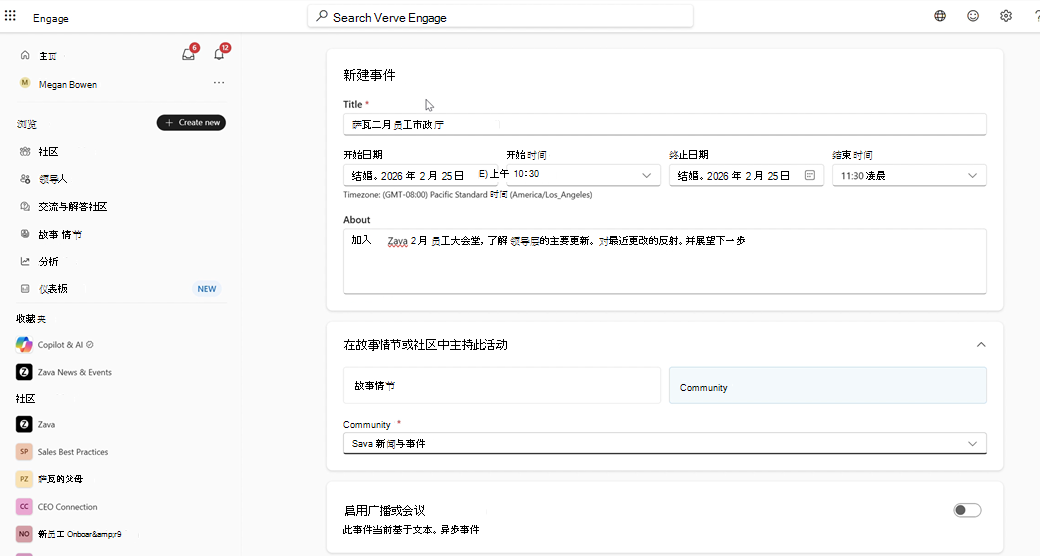The width and height of the screenshot is (1040, 556).
Task: Click the NEW badge beside 仪表板
Action: 207,289
